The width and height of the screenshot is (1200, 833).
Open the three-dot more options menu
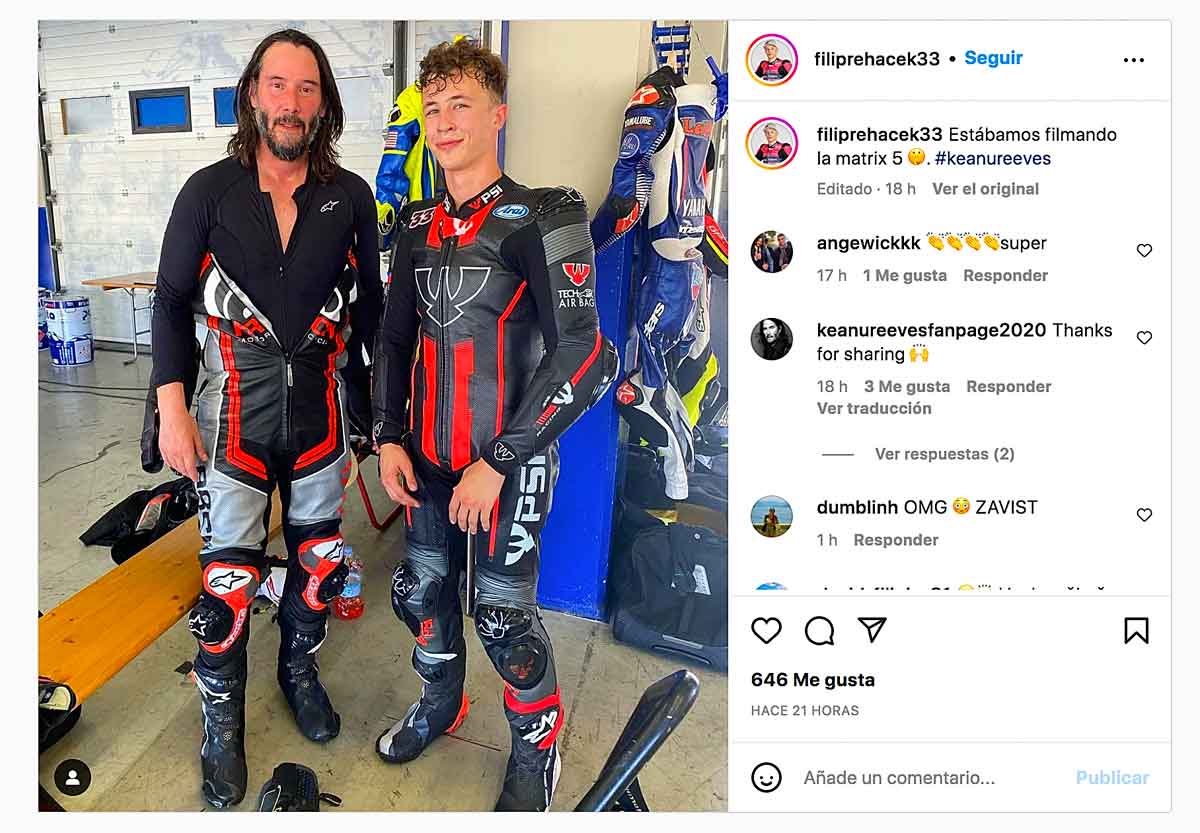pyautogui.click(x=1133, y=60)
